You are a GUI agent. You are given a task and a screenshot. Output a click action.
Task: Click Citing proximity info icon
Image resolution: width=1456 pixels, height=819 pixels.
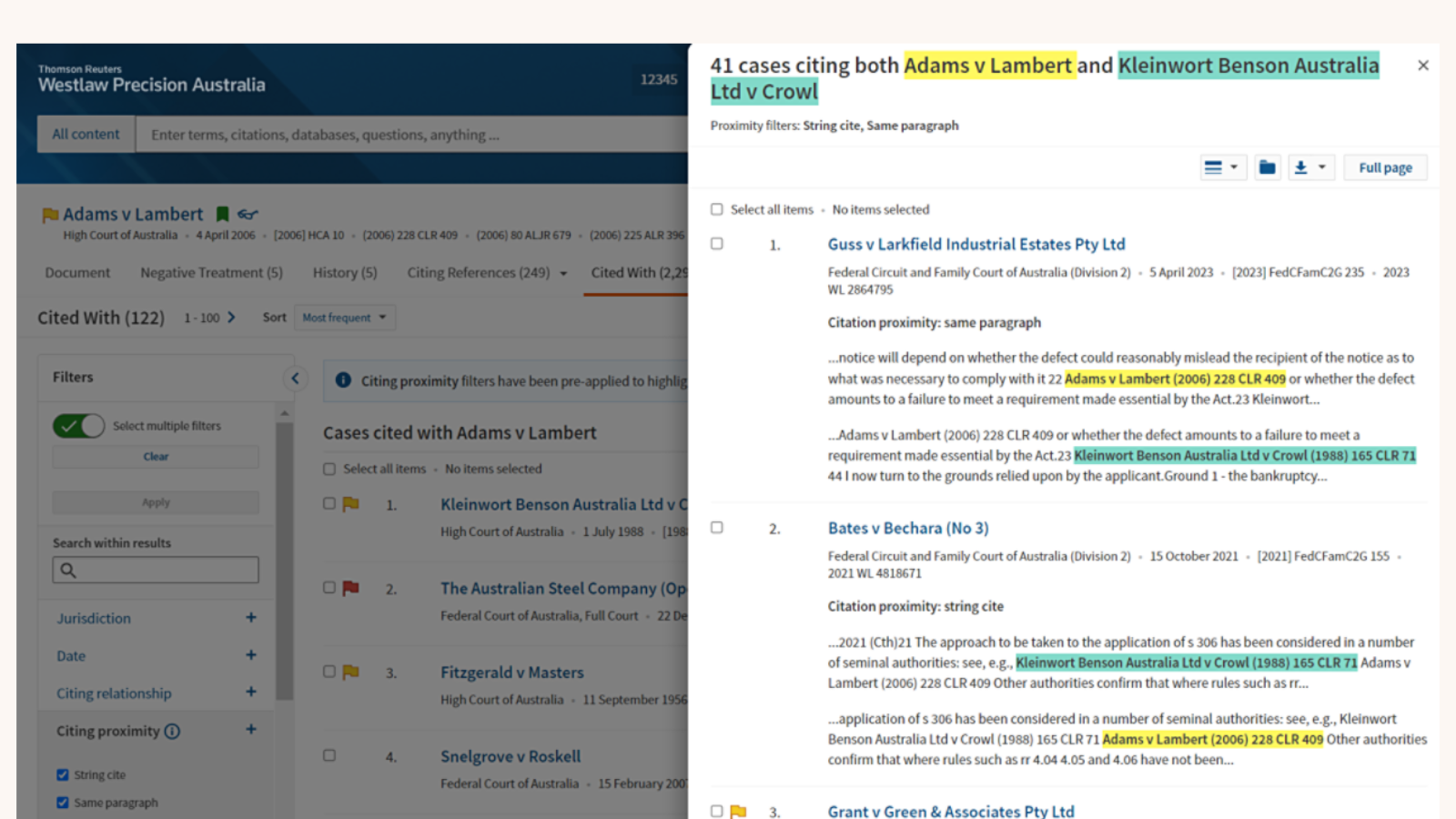172,731
